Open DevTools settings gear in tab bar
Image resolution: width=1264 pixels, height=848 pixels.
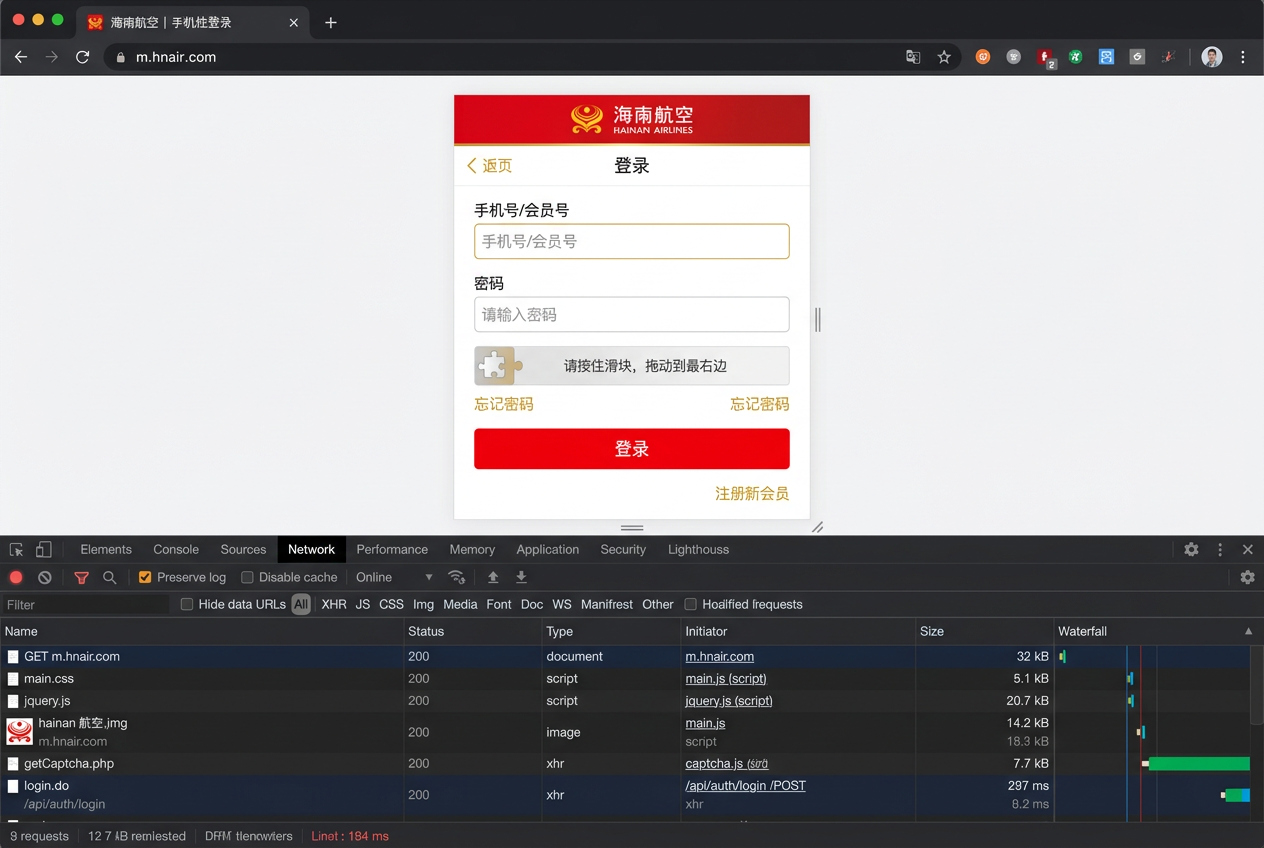(1191, 550)
